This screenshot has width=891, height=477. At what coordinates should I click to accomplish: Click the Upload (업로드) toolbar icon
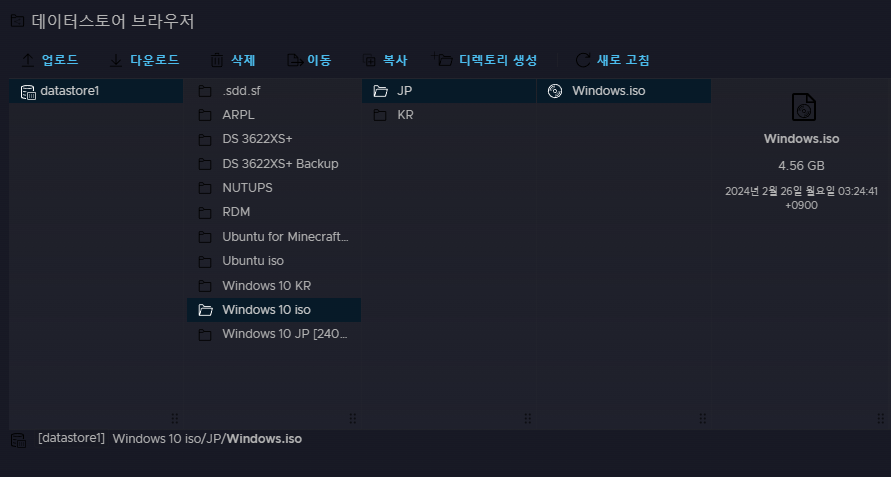pos(28,61)
